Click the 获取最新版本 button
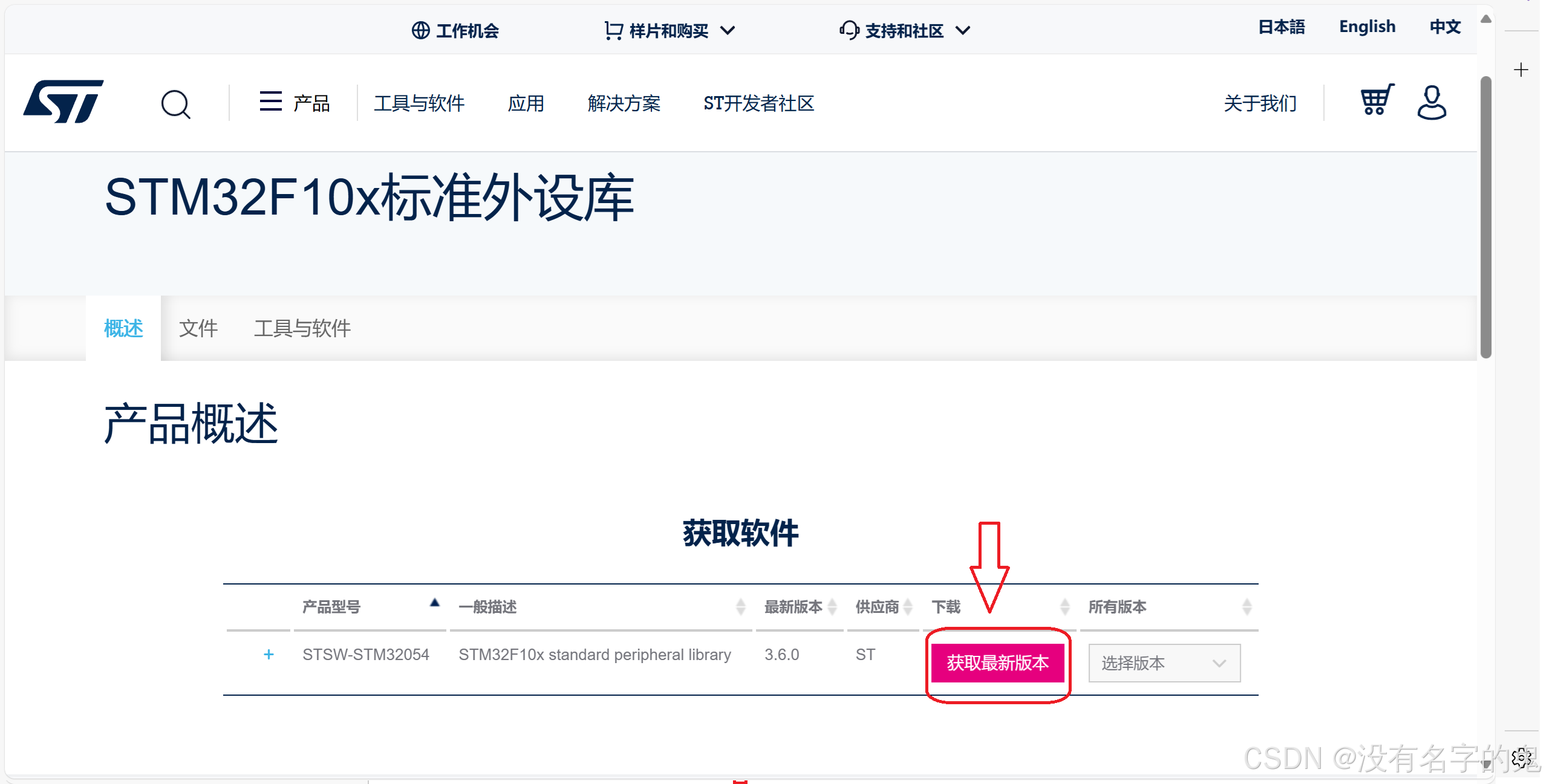The image size is (1544, 784). click(997, 663)
